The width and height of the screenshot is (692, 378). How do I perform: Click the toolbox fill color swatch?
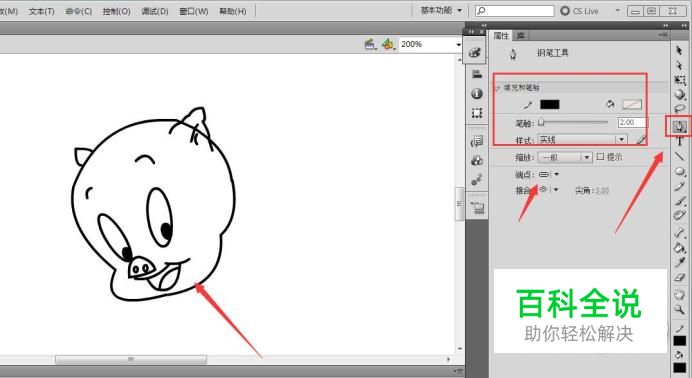click(x=680, y=368)
